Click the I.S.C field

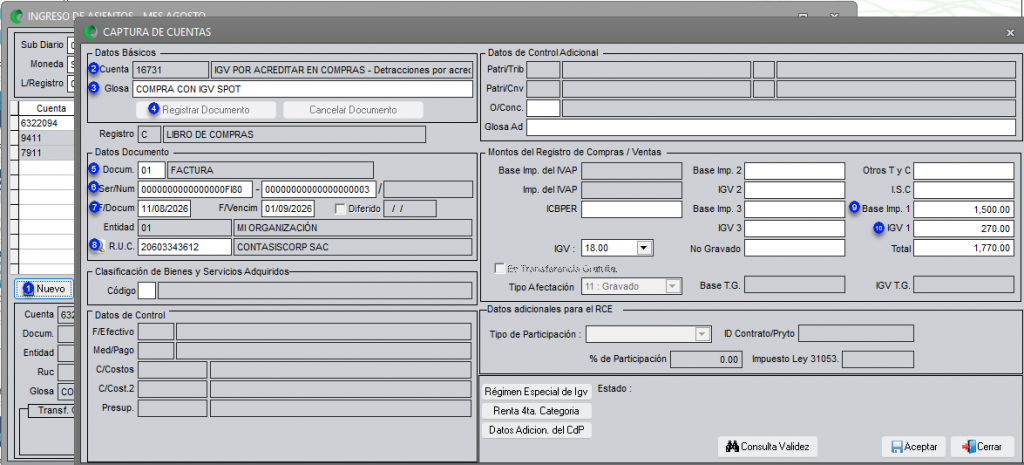963,190
